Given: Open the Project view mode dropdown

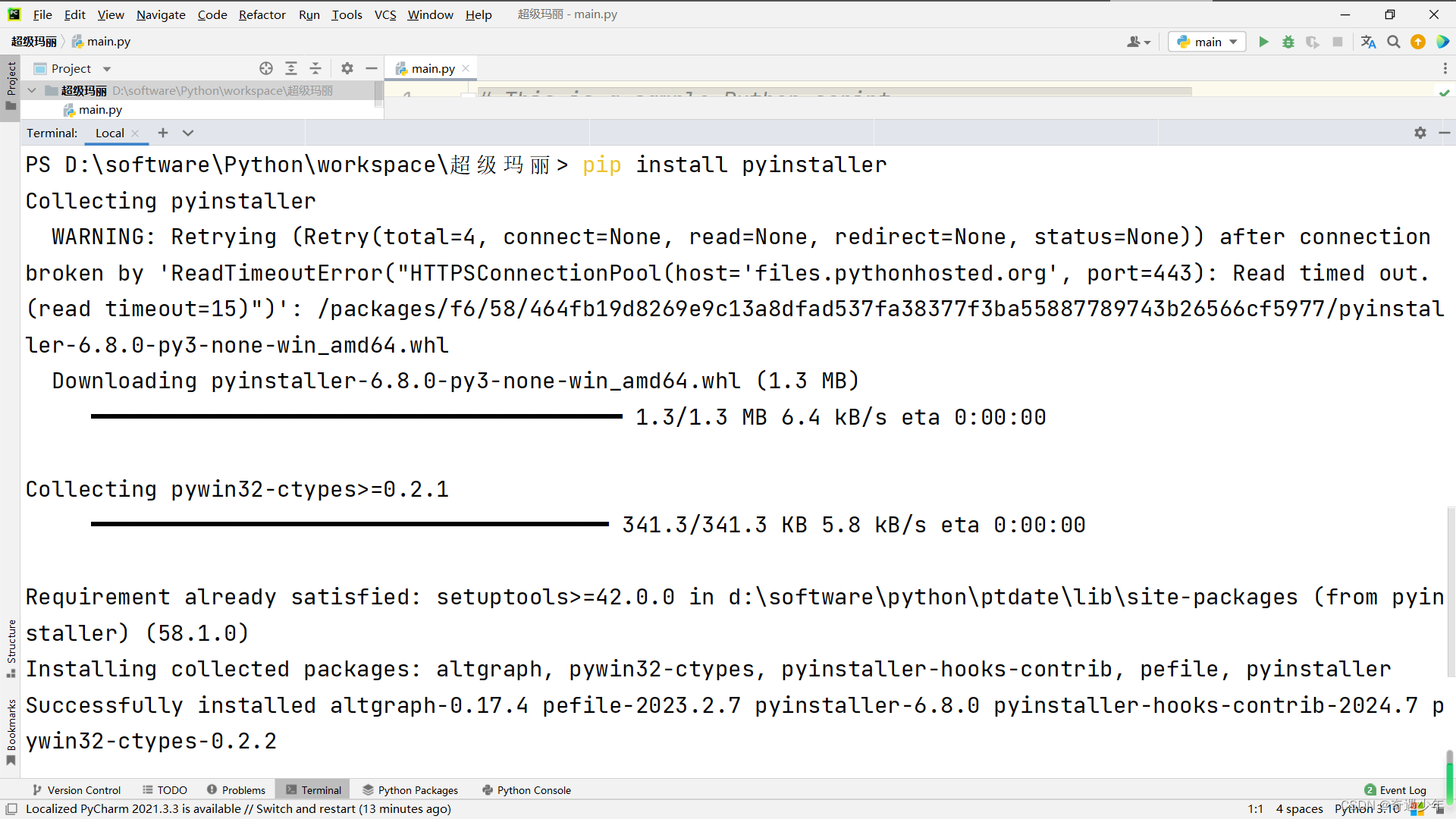Looking at the screenshot, I should click(x=107, y=69).
